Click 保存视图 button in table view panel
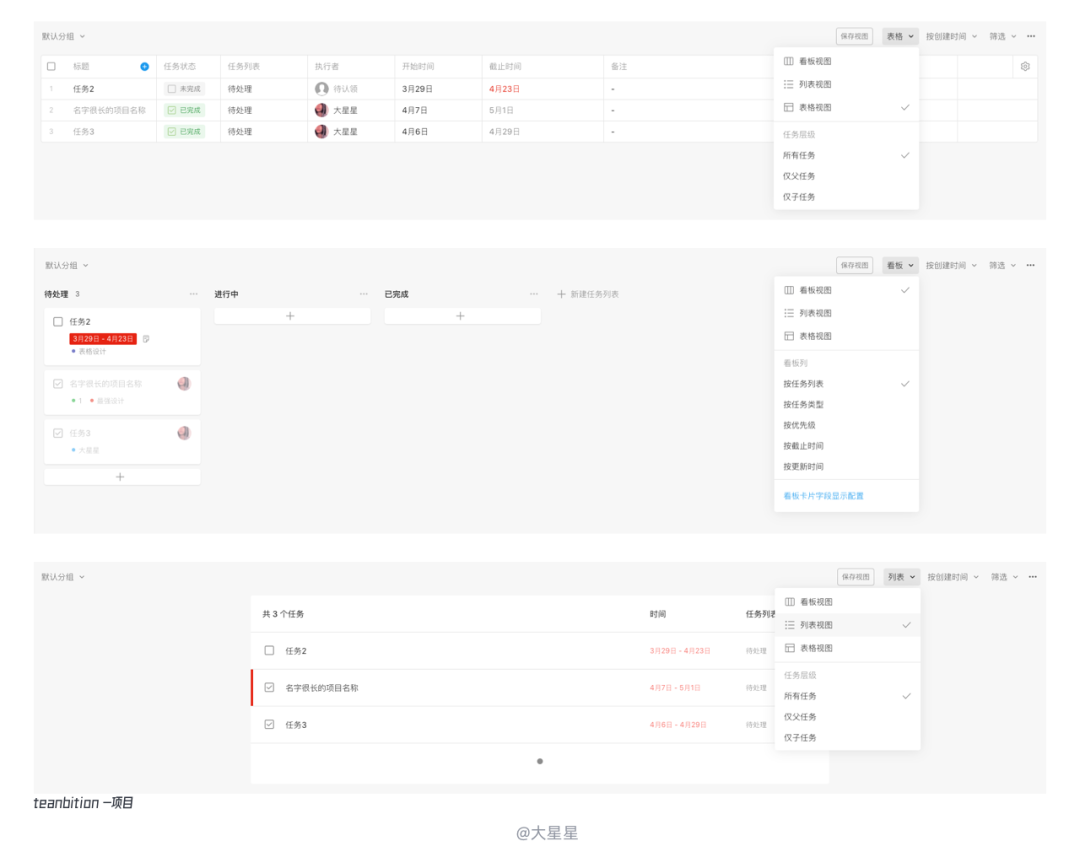 coord(854,37)
